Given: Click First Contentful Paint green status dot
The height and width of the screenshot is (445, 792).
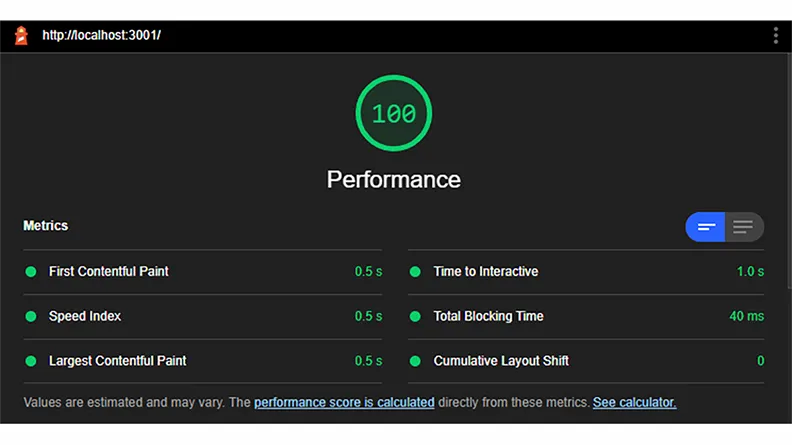Looking at the screenshot, I should 31,272.
